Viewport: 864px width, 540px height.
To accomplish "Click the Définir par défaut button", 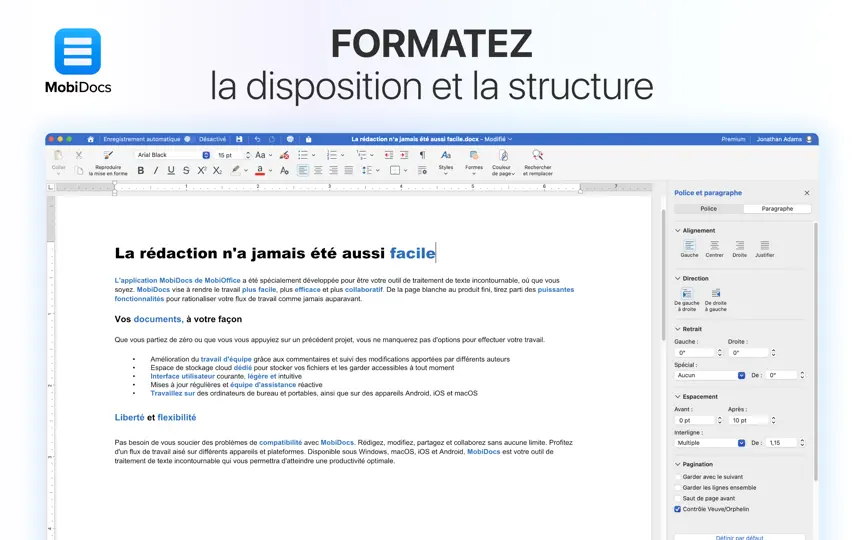I will 739,537.
